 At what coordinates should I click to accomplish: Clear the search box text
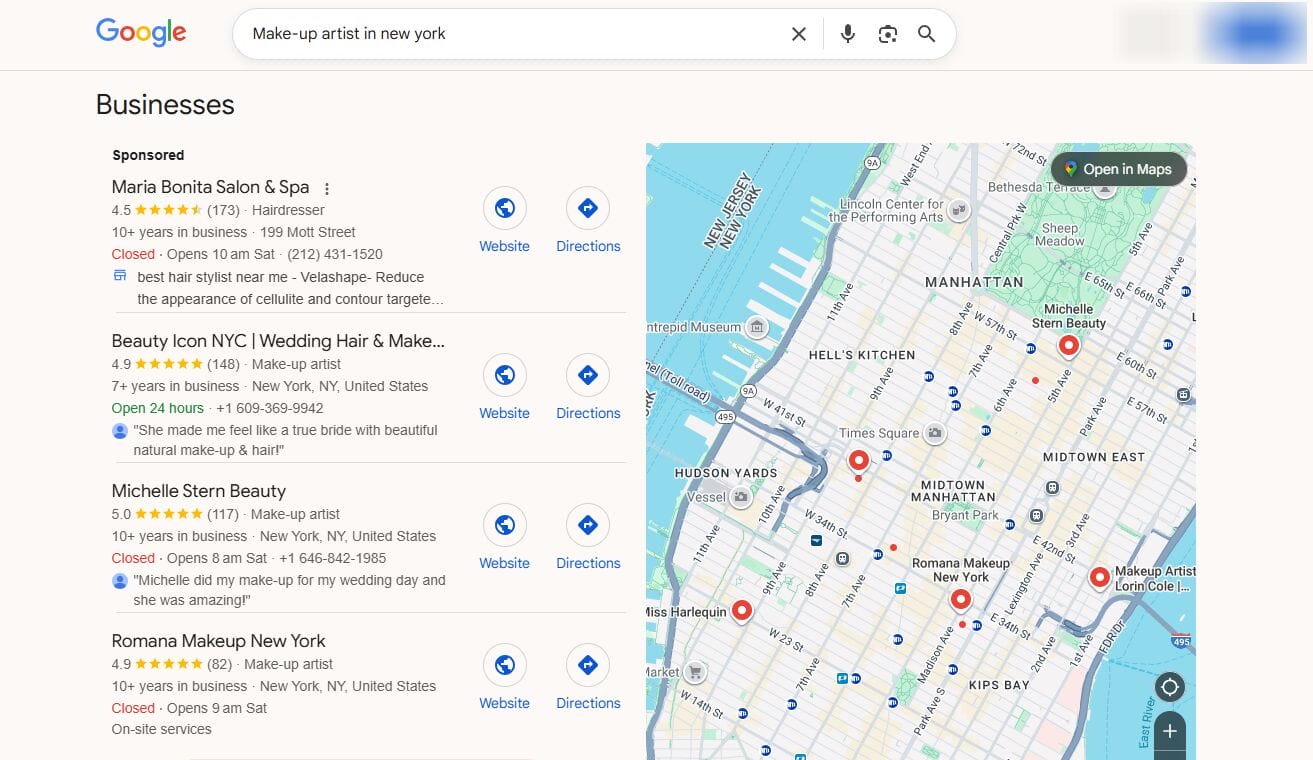coord(798,34)
